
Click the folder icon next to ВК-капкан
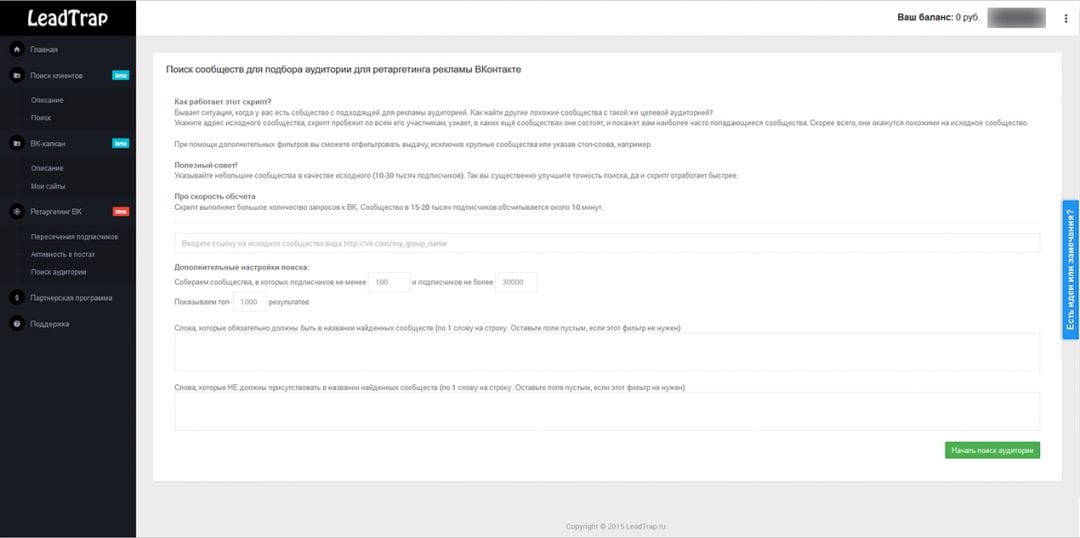tap(17, 143)
